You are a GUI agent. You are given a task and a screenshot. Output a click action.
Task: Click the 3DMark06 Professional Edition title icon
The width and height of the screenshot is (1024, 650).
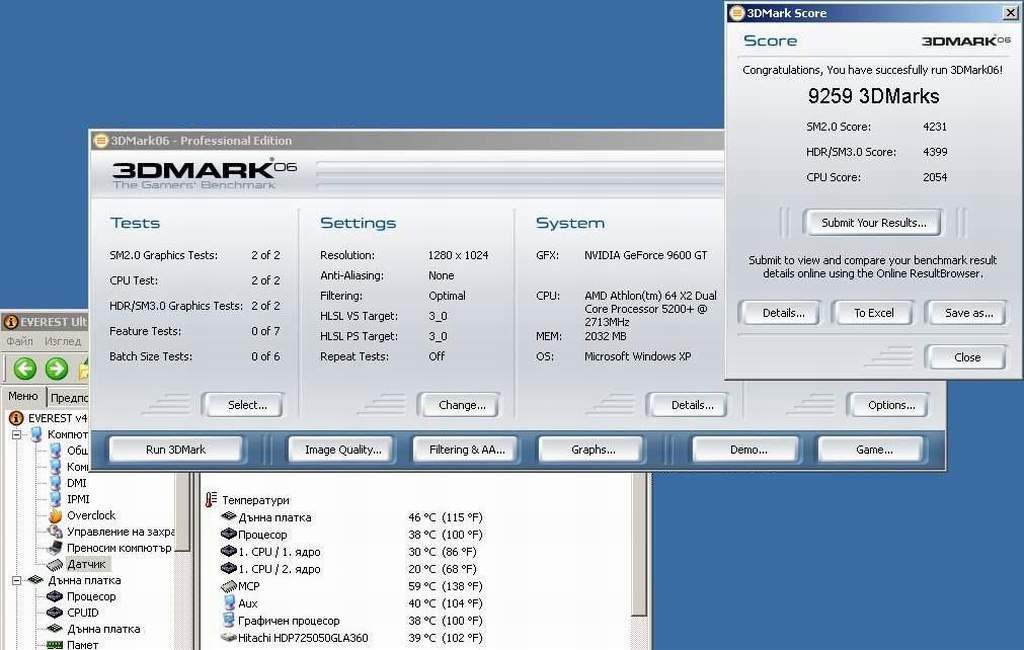tap(101, 140)
